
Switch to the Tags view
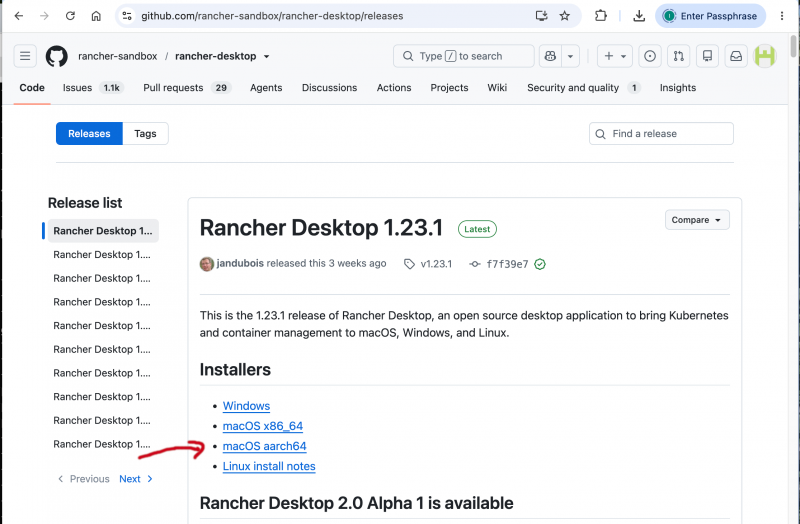[145, 134]
